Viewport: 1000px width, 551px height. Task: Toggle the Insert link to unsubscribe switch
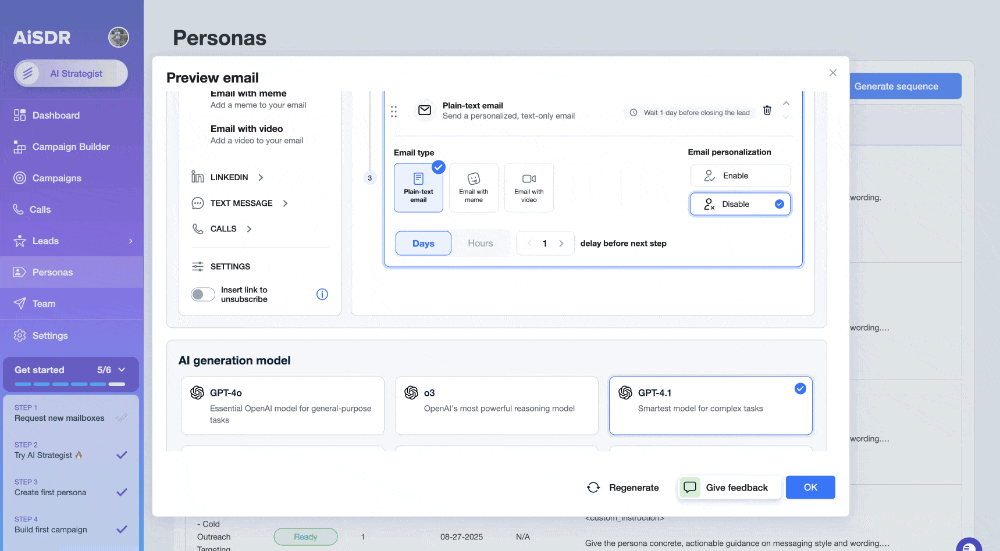click(x=203, y=294)
